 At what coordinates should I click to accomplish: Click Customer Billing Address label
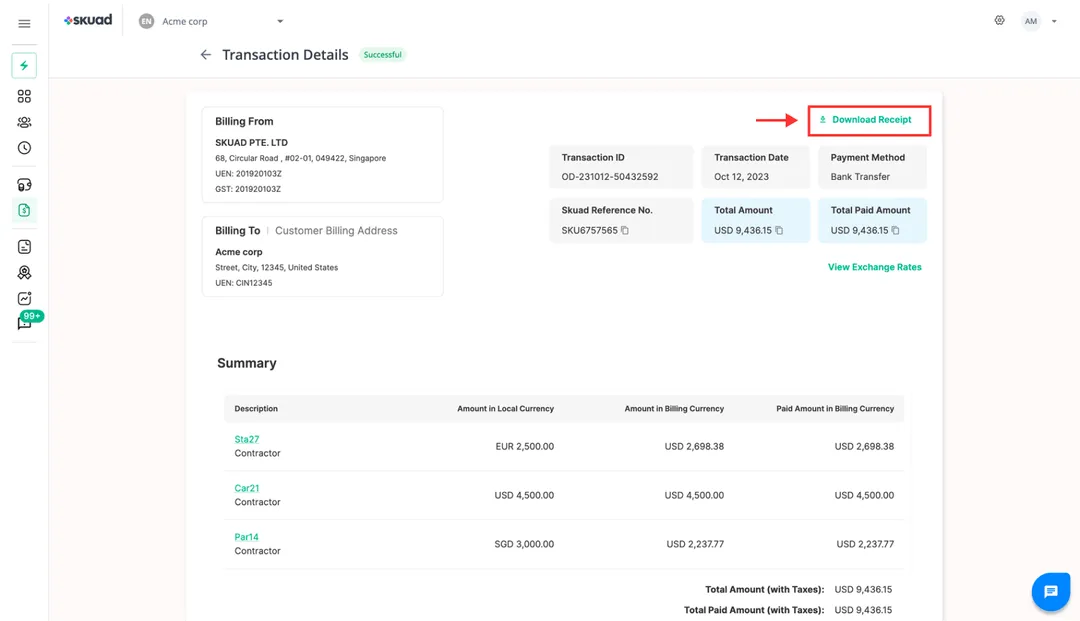pos(336,231)
